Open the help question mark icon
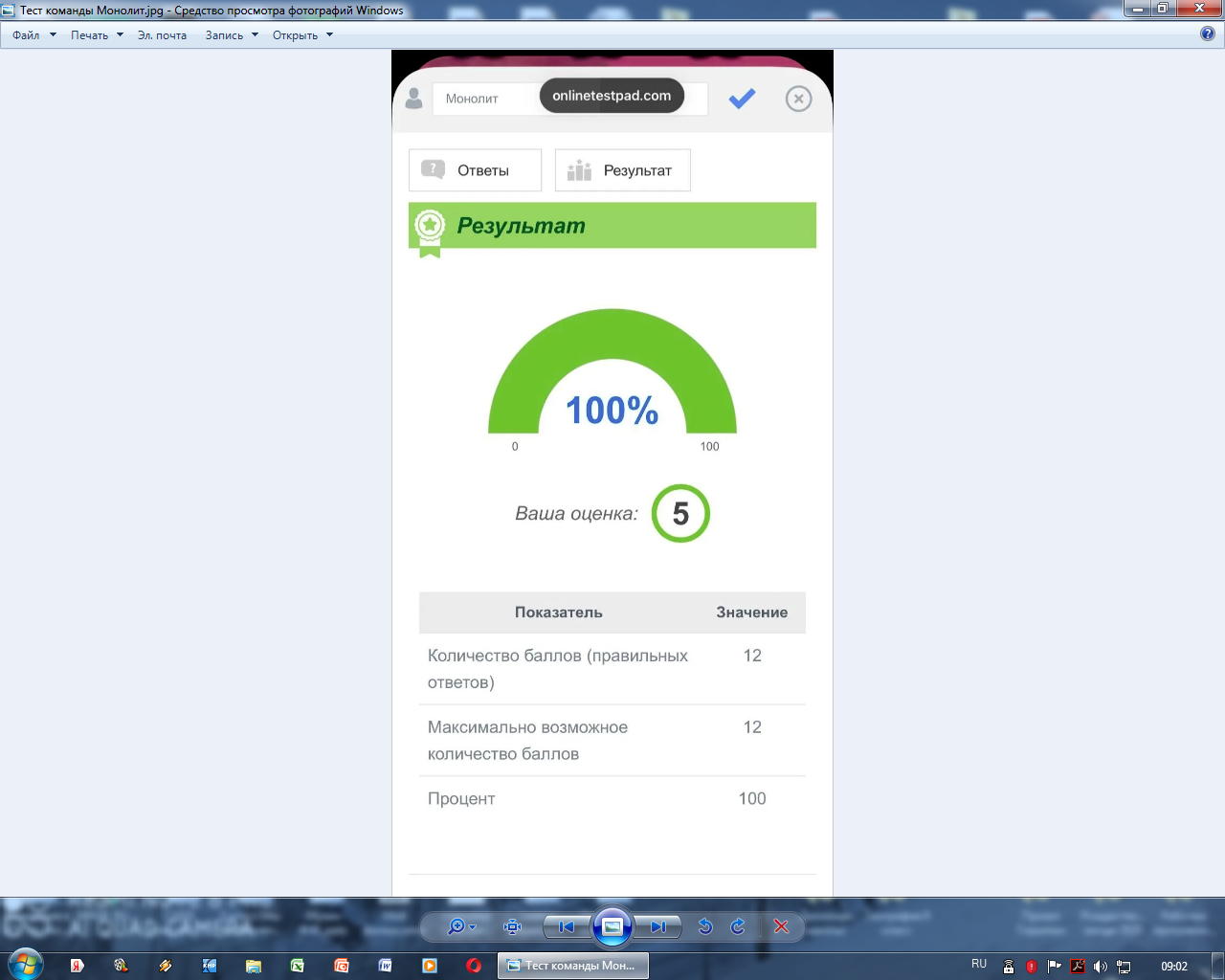Screen dimensions: 1225x980 point(1208,33)
